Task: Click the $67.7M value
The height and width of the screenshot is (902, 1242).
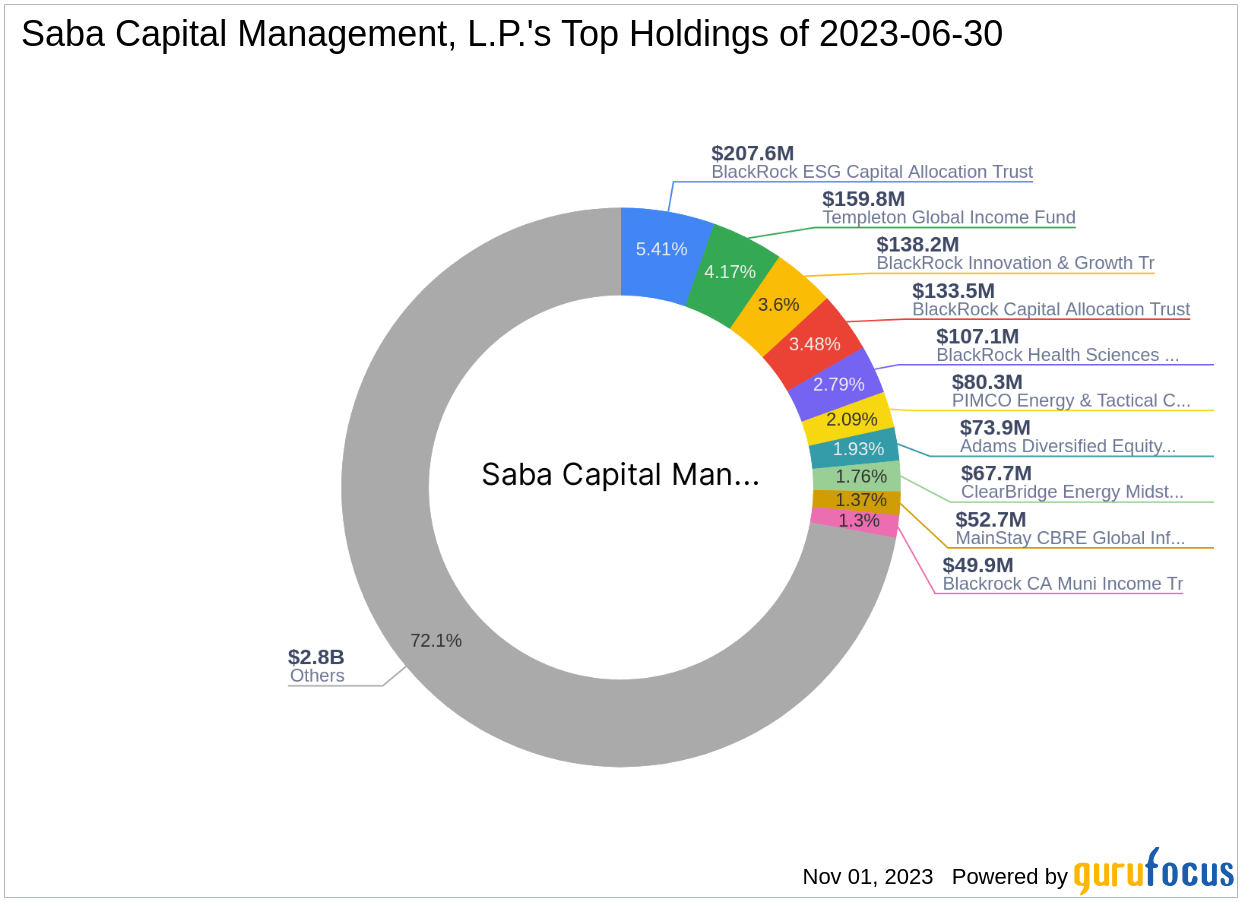Action: (996, 473)
